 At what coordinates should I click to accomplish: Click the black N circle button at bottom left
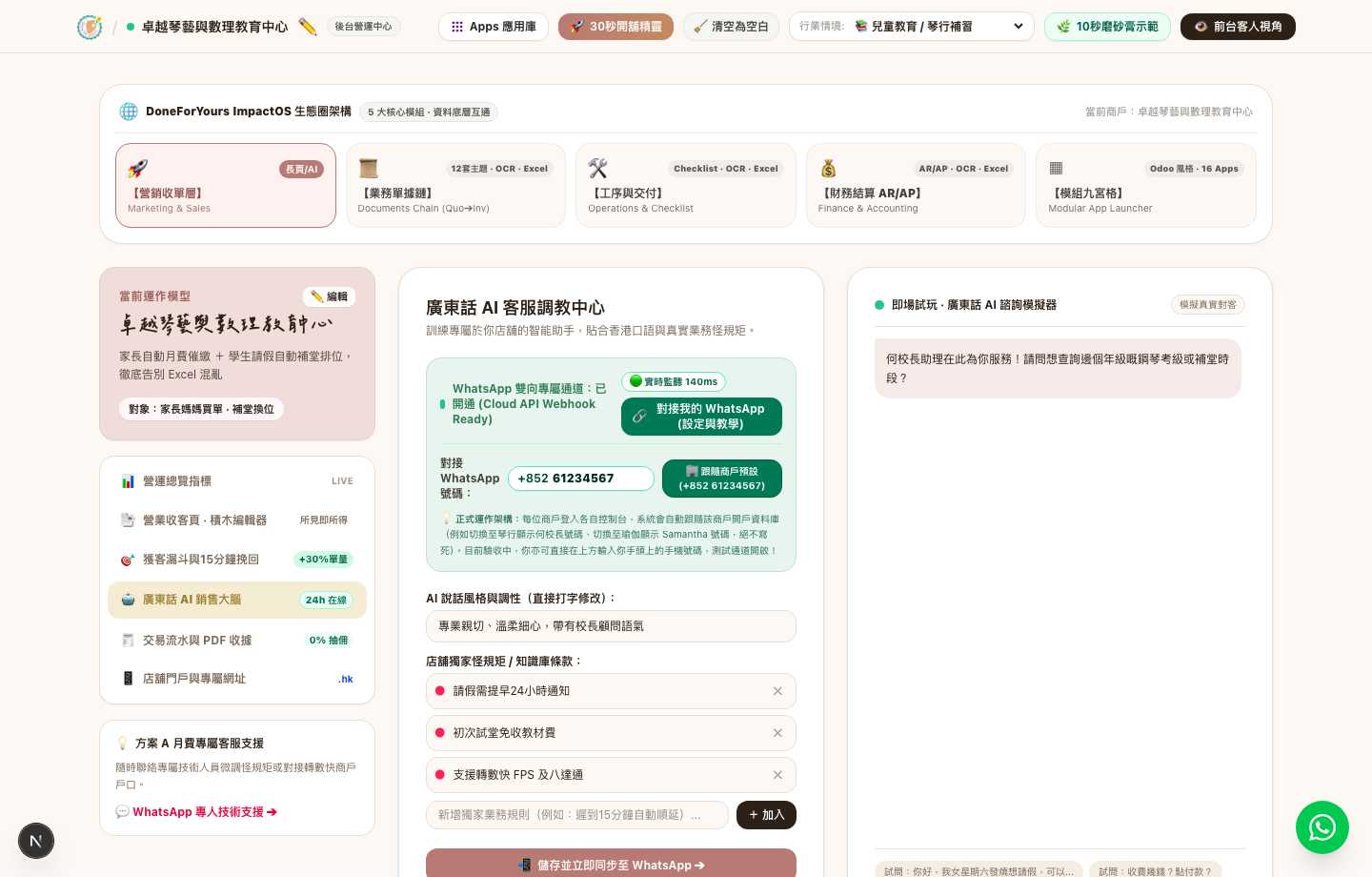[x=36, y=841]
